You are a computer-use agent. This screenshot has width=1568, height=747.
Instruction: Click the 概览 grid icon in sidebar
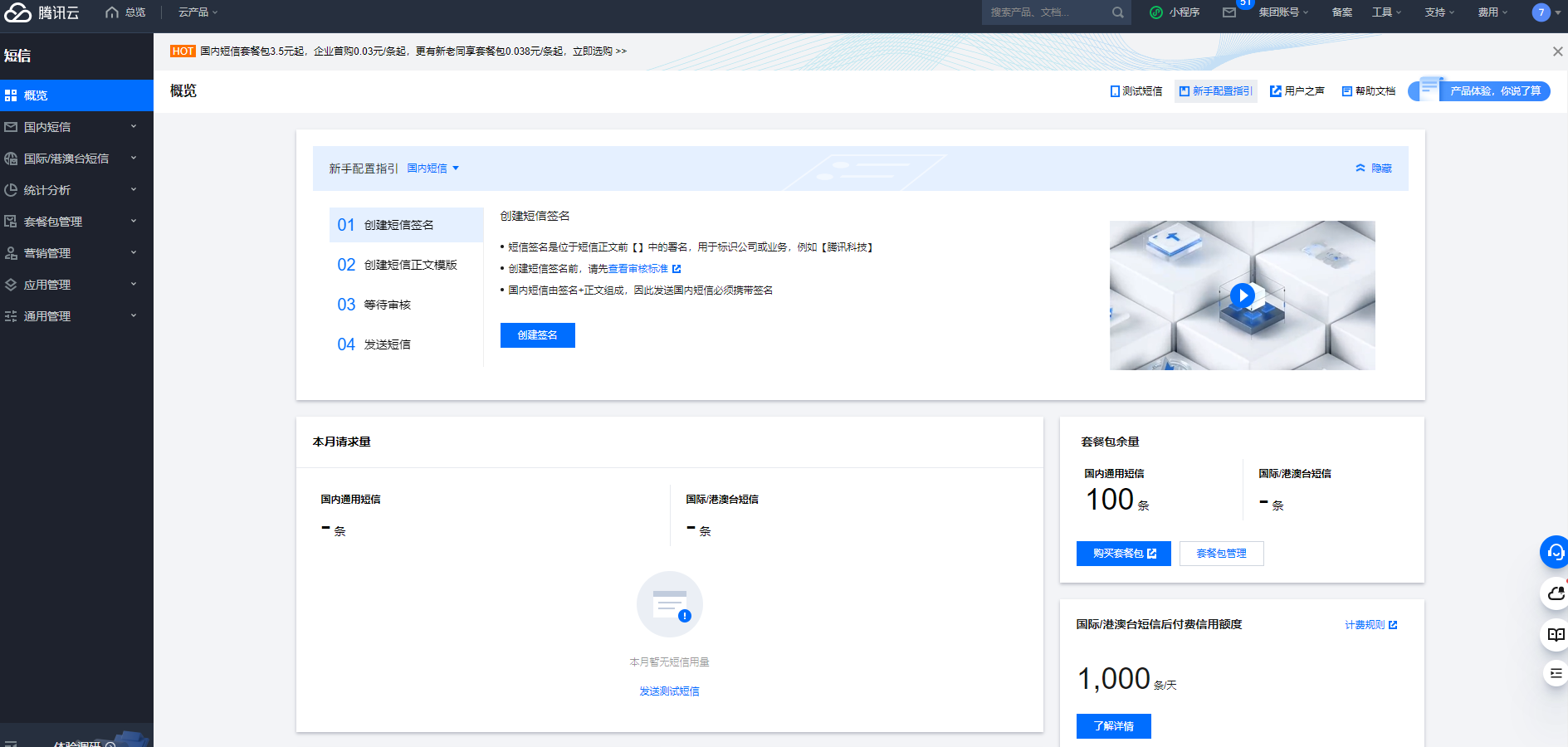click(11, 95)
